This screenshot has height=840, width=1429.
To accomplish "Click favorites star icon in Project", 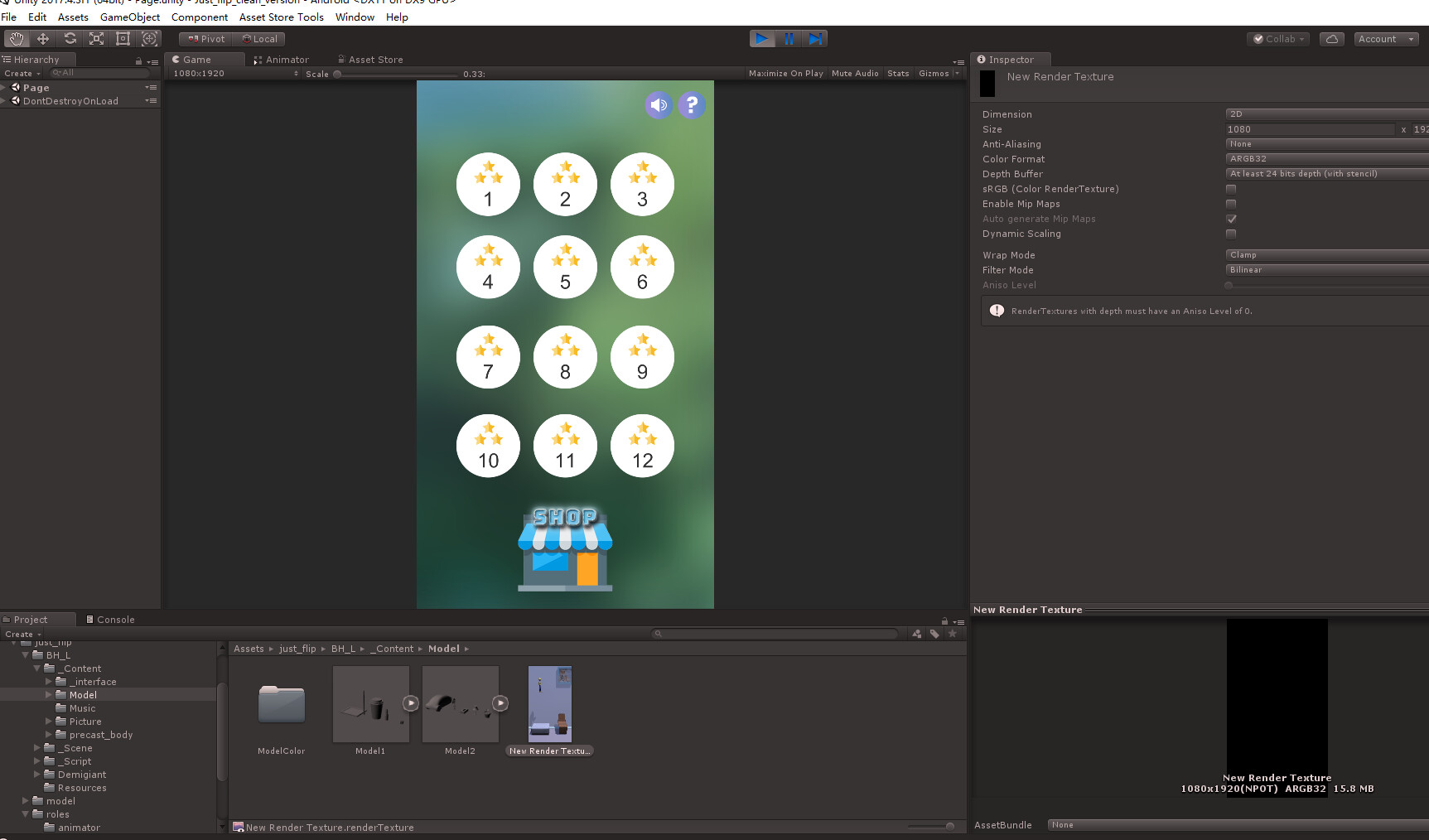I will pos(953,634).
